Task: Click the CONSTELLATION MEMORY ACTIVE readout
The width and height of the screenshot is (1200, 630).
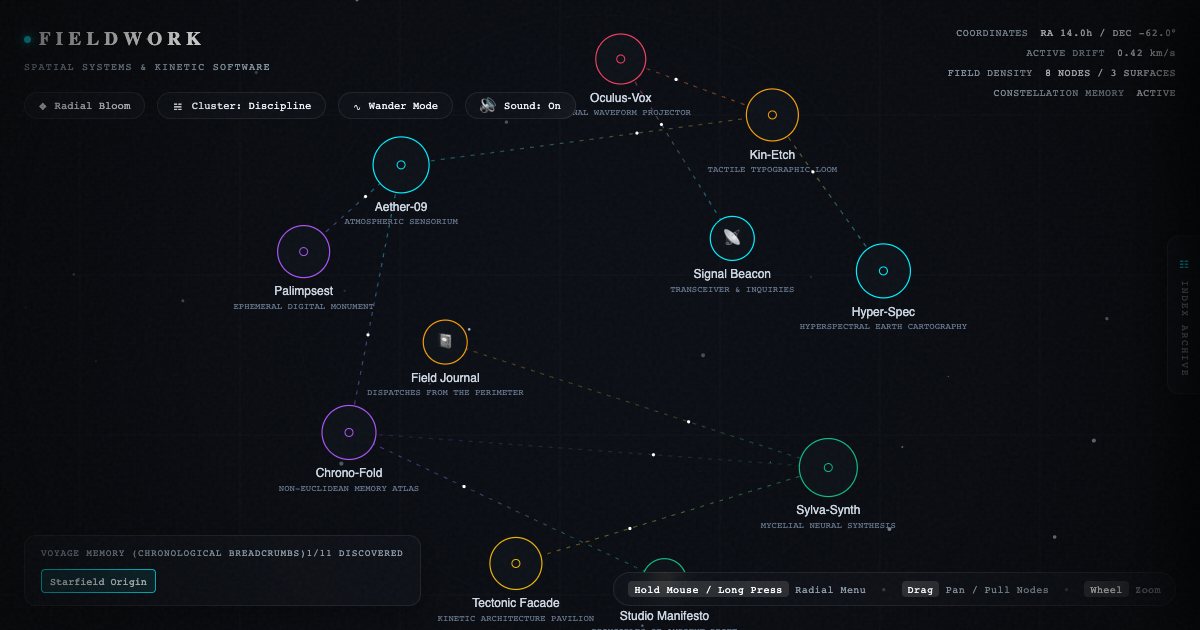Action: (1084, 93)
